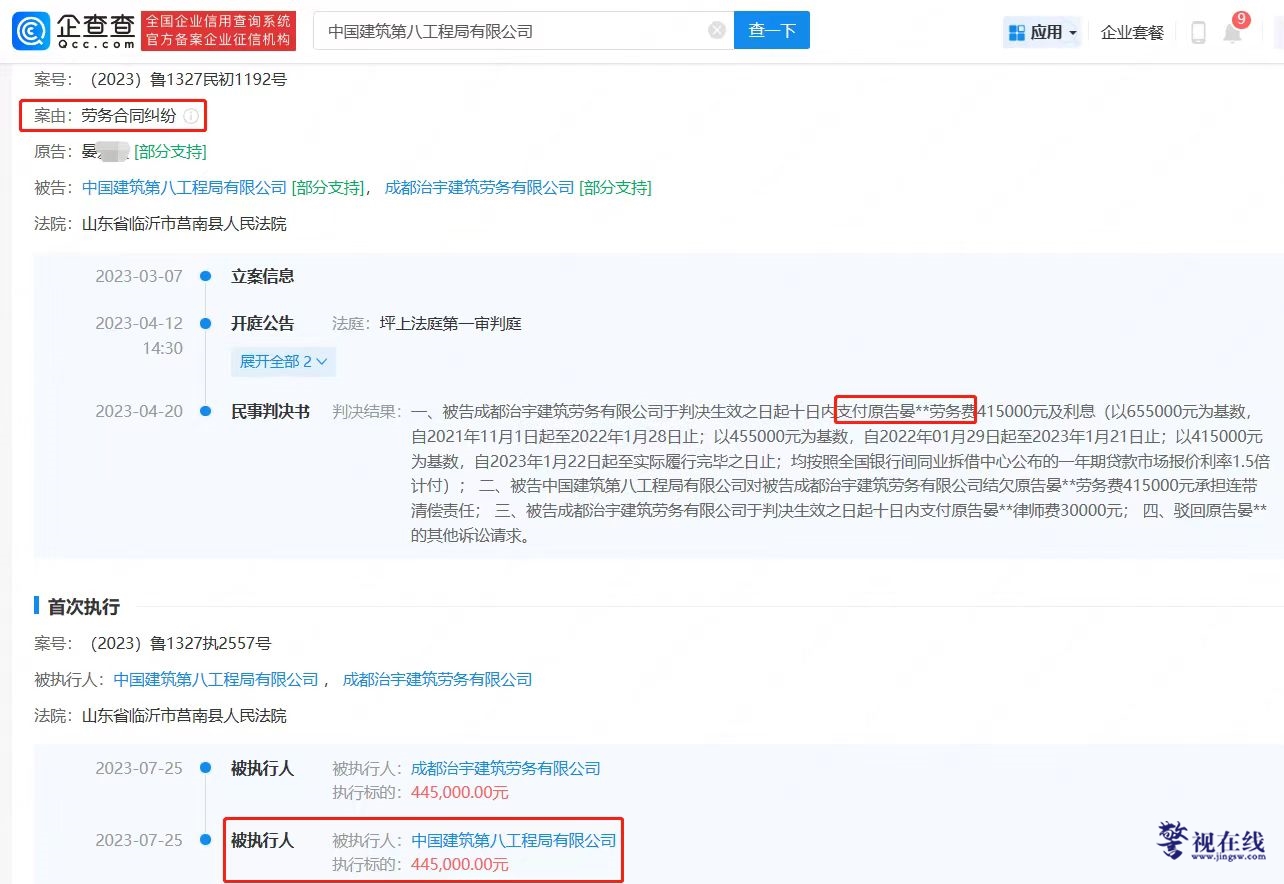The width and height of the screenshot is (1284, 884).
Task: Clear the search box with the X icon
Action: pyautogui.click(x=717, y=31)
